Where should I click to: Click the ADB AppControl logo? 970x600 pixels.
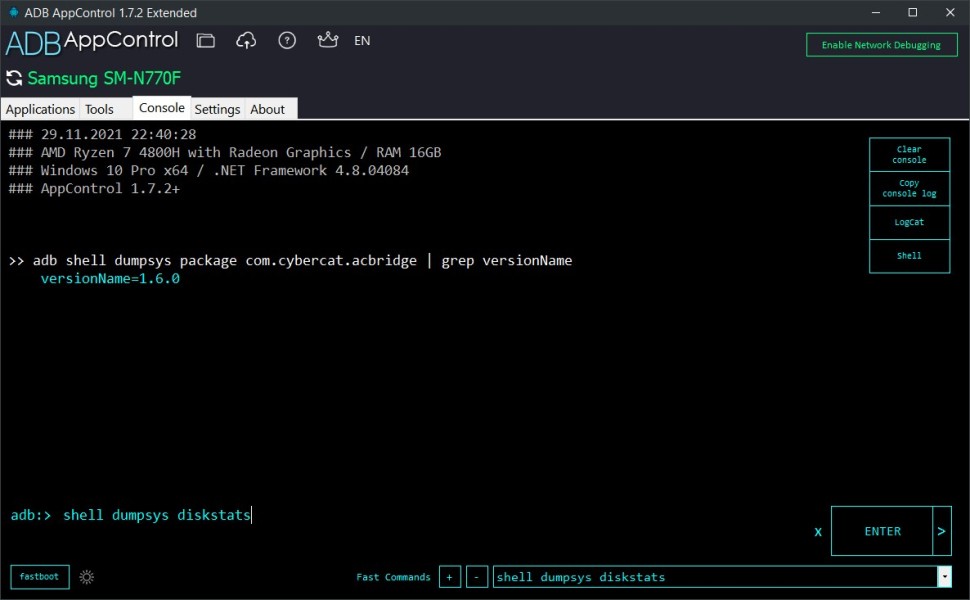[92, 42]
